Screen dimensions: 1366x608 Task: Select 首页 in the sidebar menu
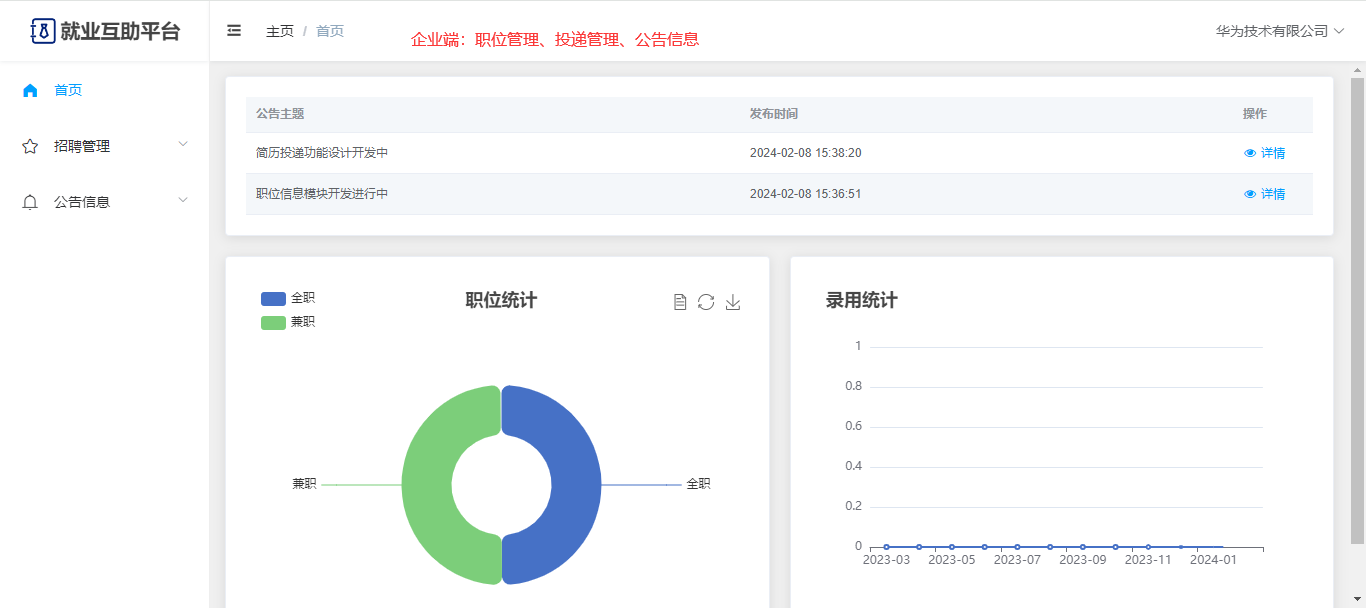68,90
